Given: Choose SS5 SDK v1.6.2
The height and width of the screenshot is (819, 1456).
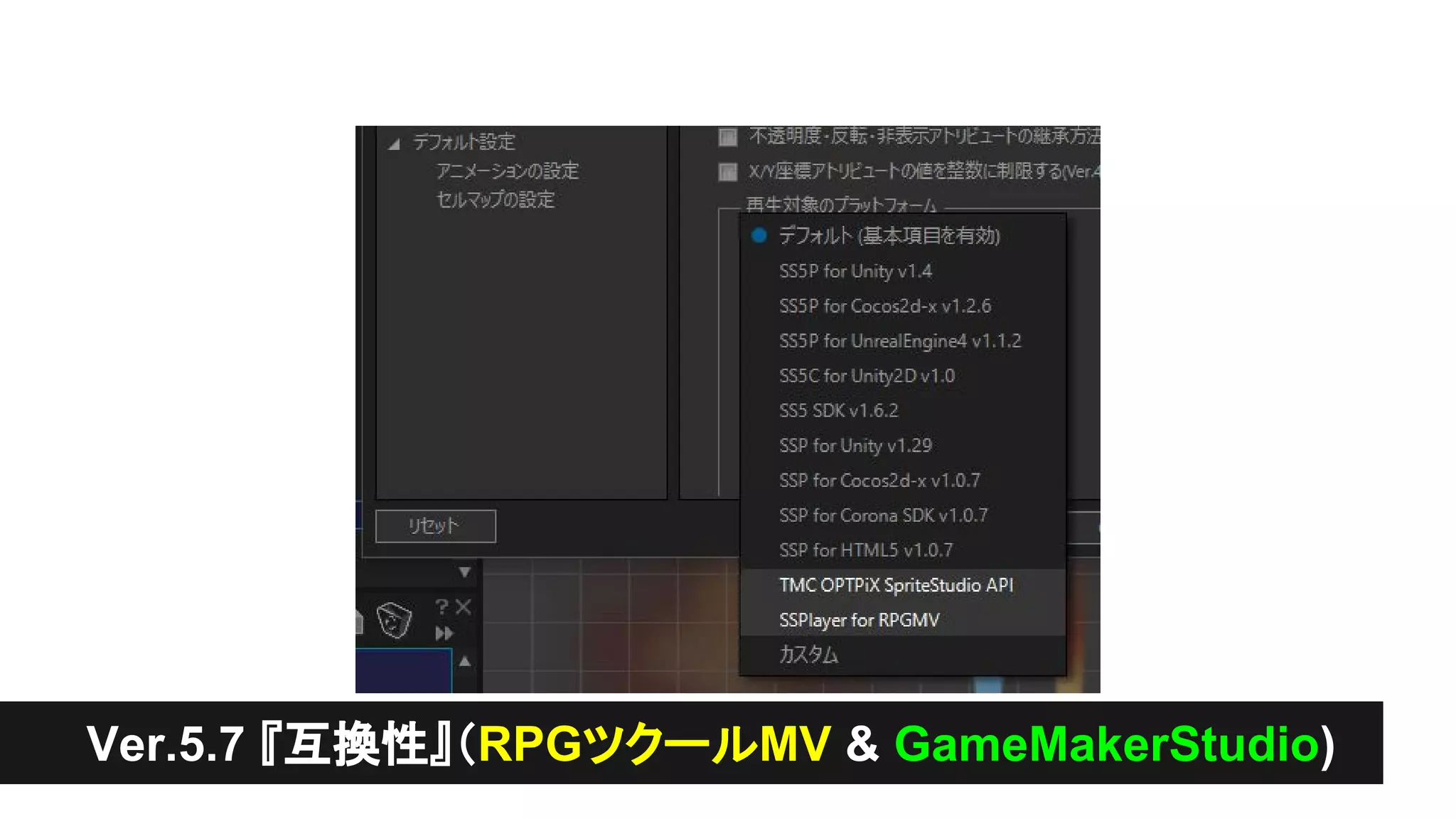Looking at the screenshot, I should (903, 410).
